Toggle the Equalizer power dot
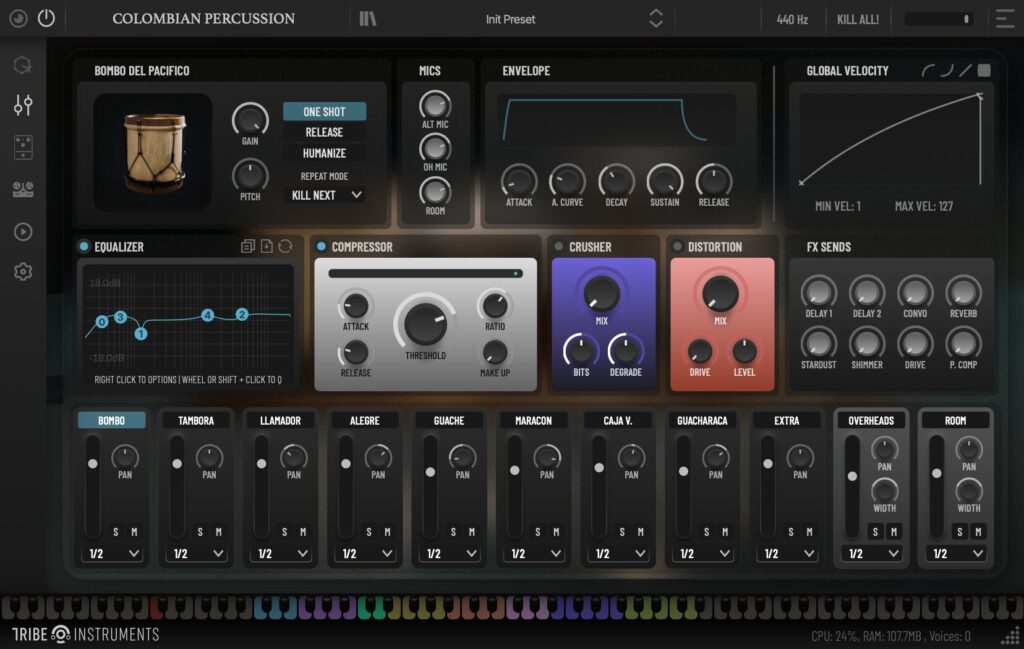The width and height of the screenshot is (1024, 649). [x=84, y=246]
